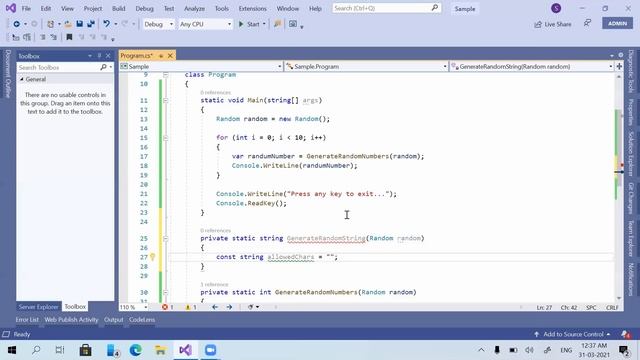640x360 pixels.
Task: Open the Output tab
Action: pos(113,320)
